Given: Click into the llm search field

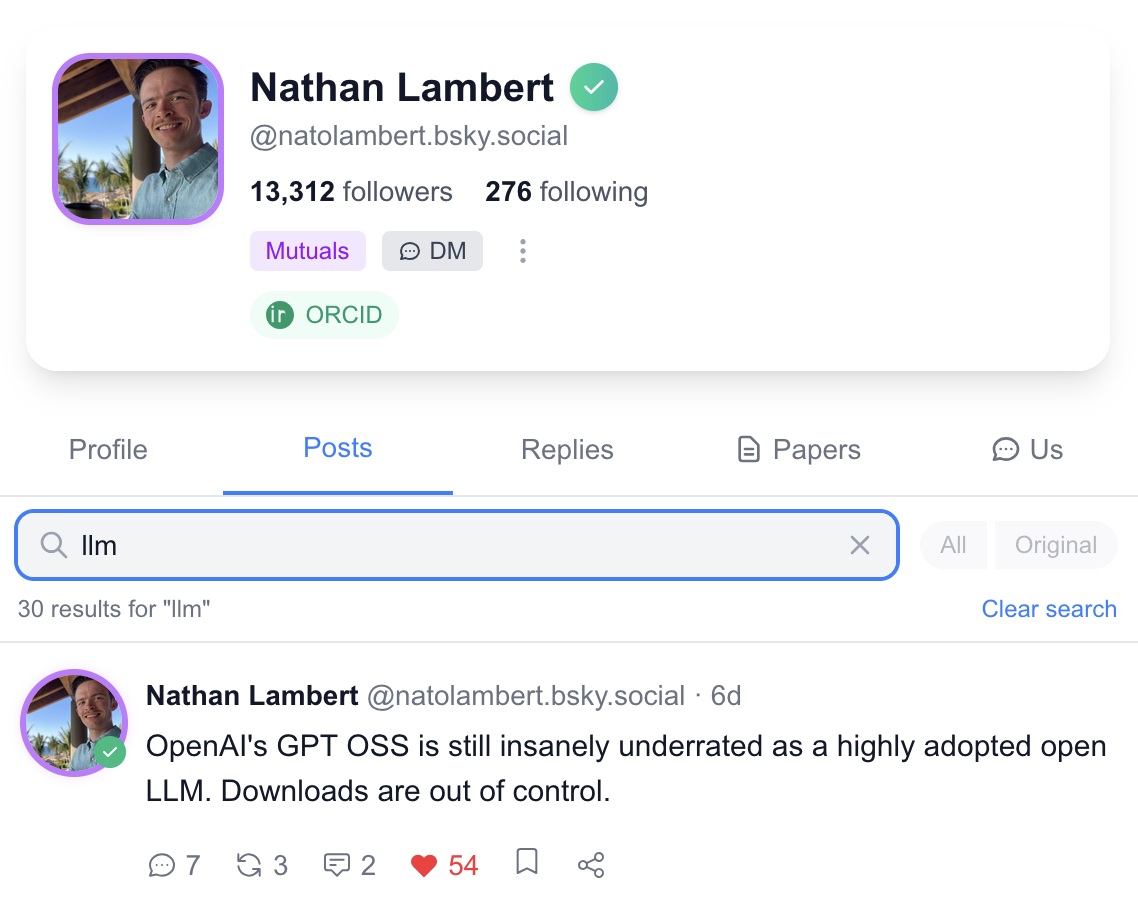Looking at the screenshot, I should (x=450, y=545).
